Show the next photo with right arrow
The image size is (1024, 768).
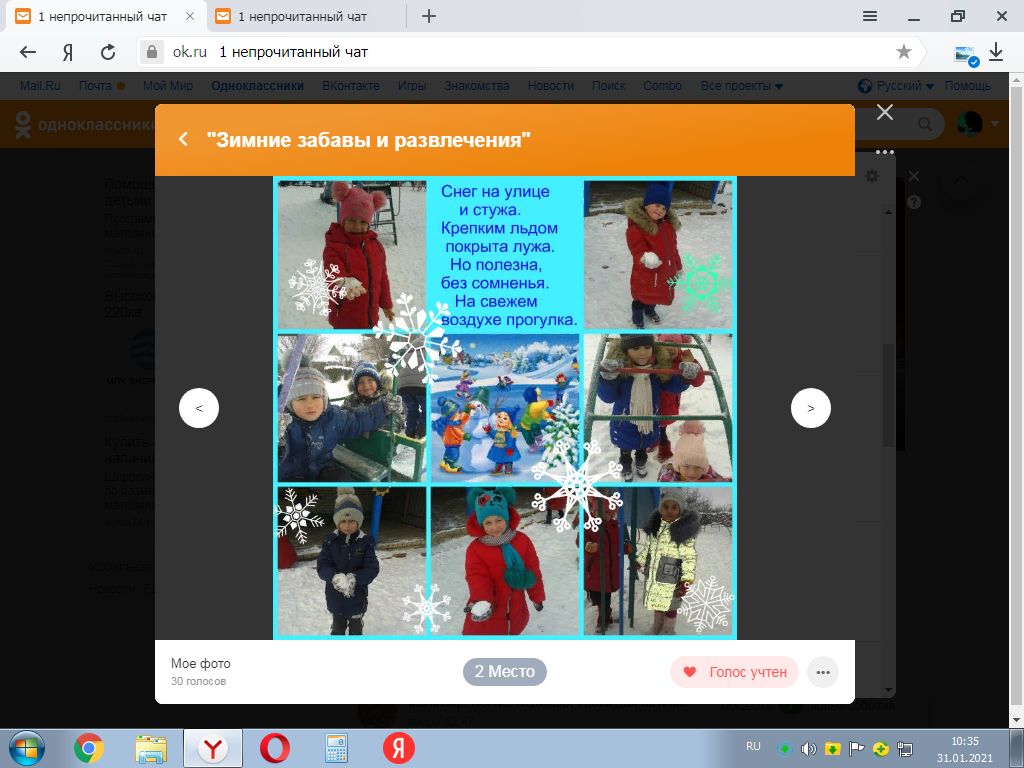[810, 408]
